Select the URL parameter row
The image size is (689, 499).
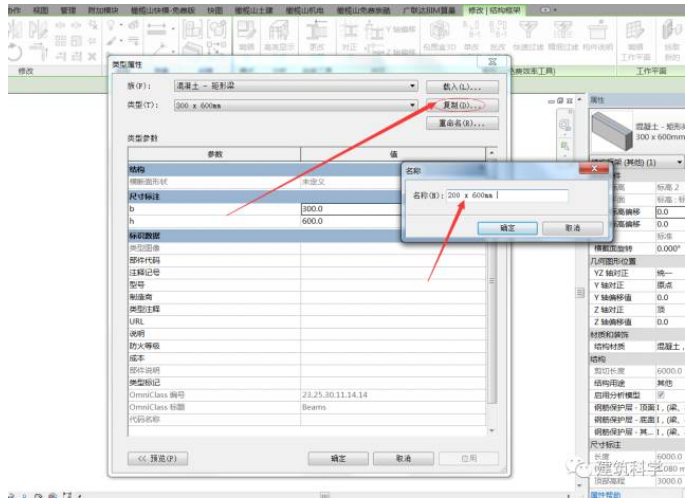(x=307, y=322)
